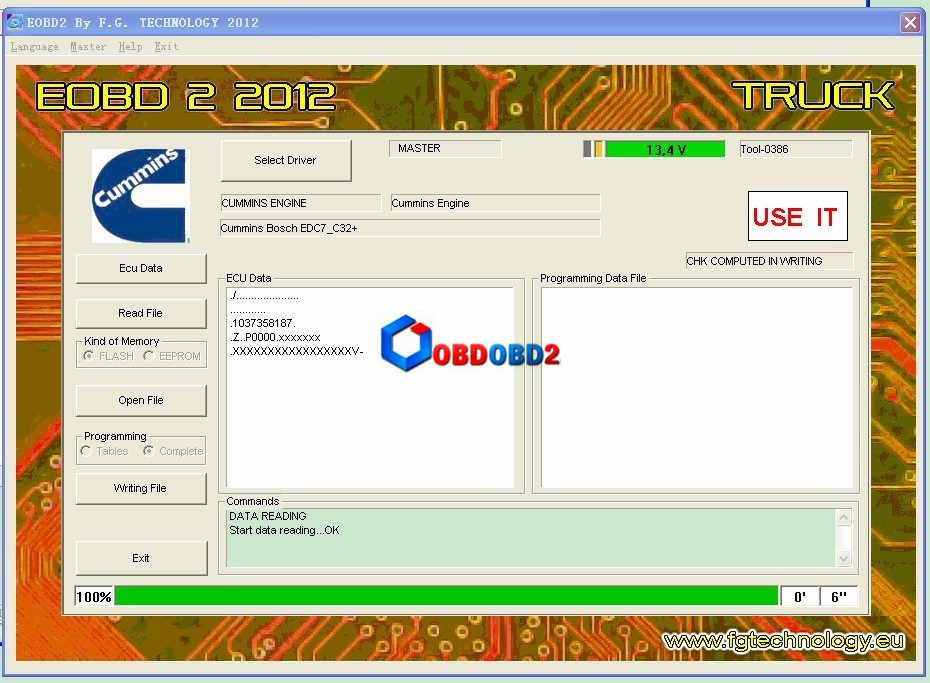Click the Cummins logo image
Viewport: 930px width, 683px height.
[139, 195]
